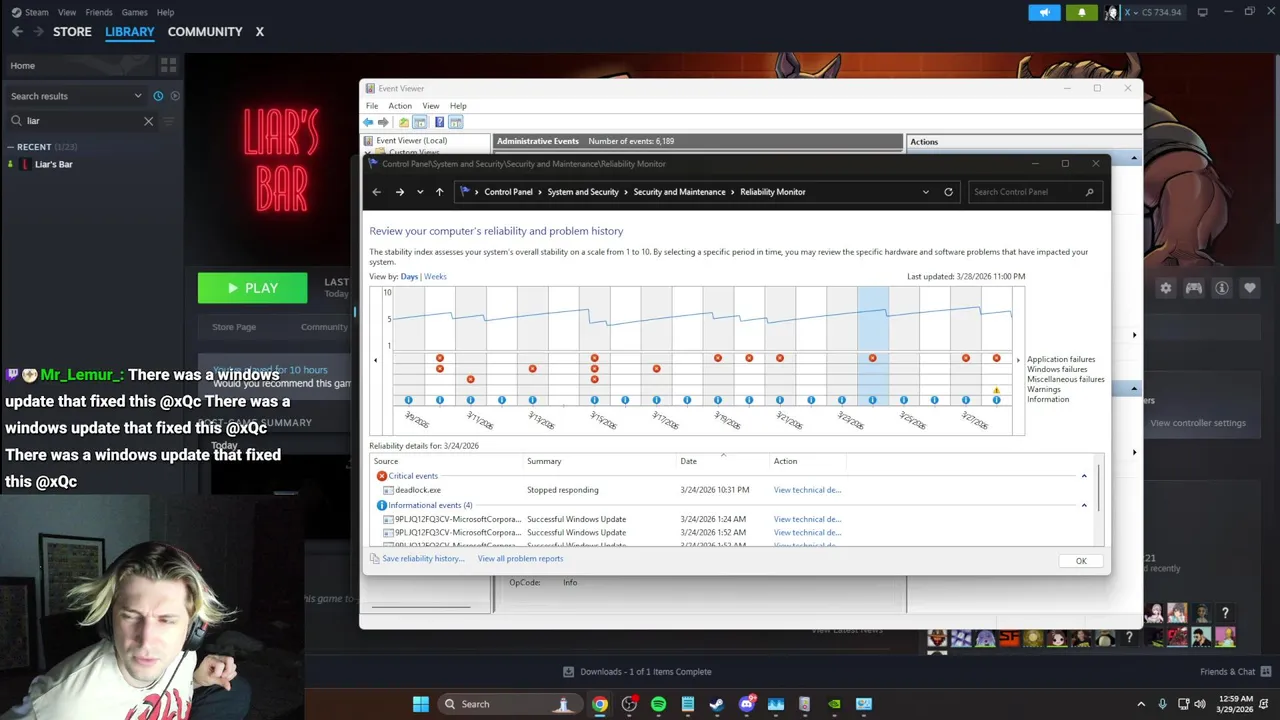Select Security and Maintenance breadcrumb
The image size is (1280, 720).
679,192
